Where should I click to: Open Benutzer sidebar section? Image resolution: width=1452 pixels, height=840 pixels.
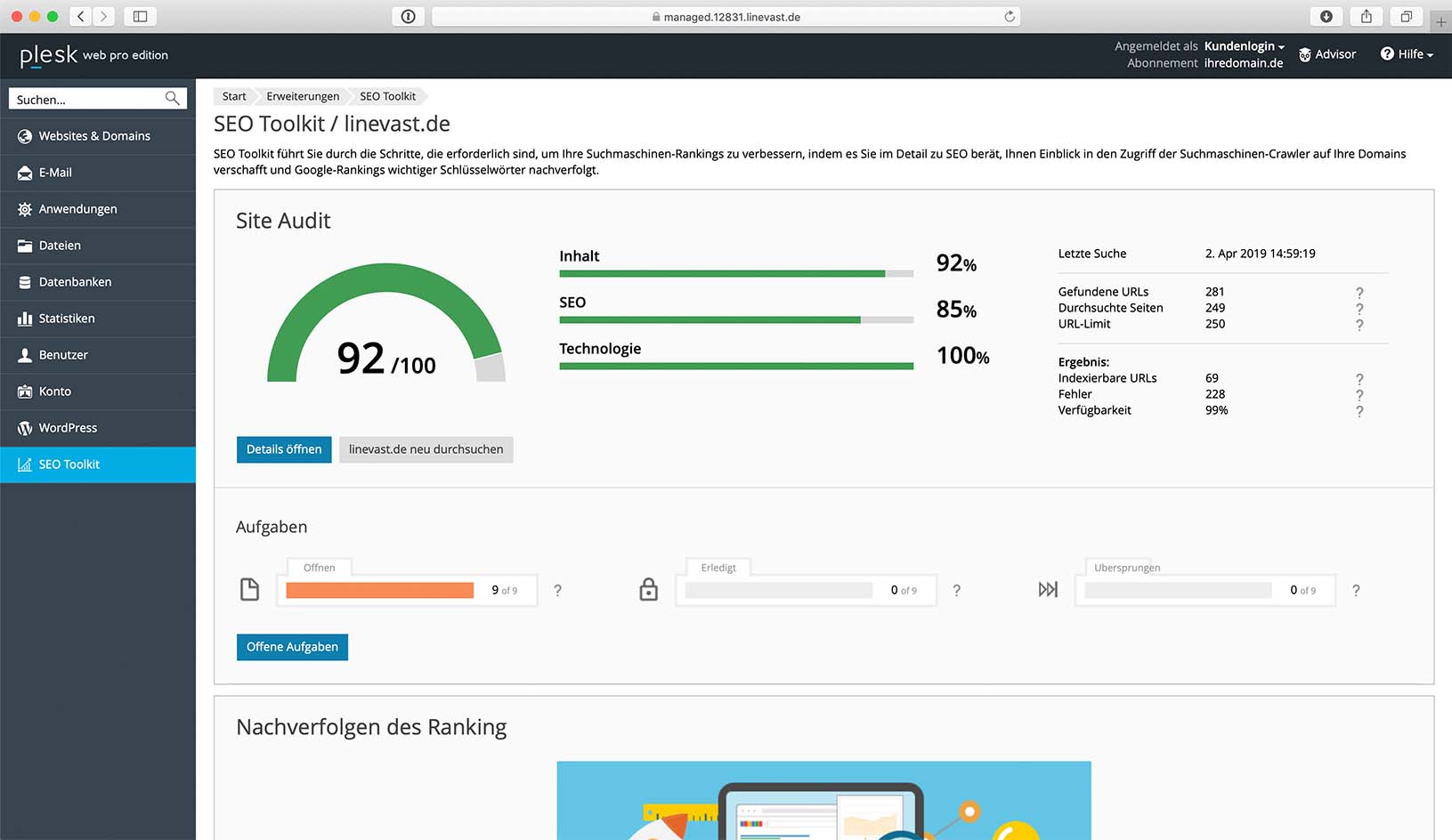[x=98, y=355]
